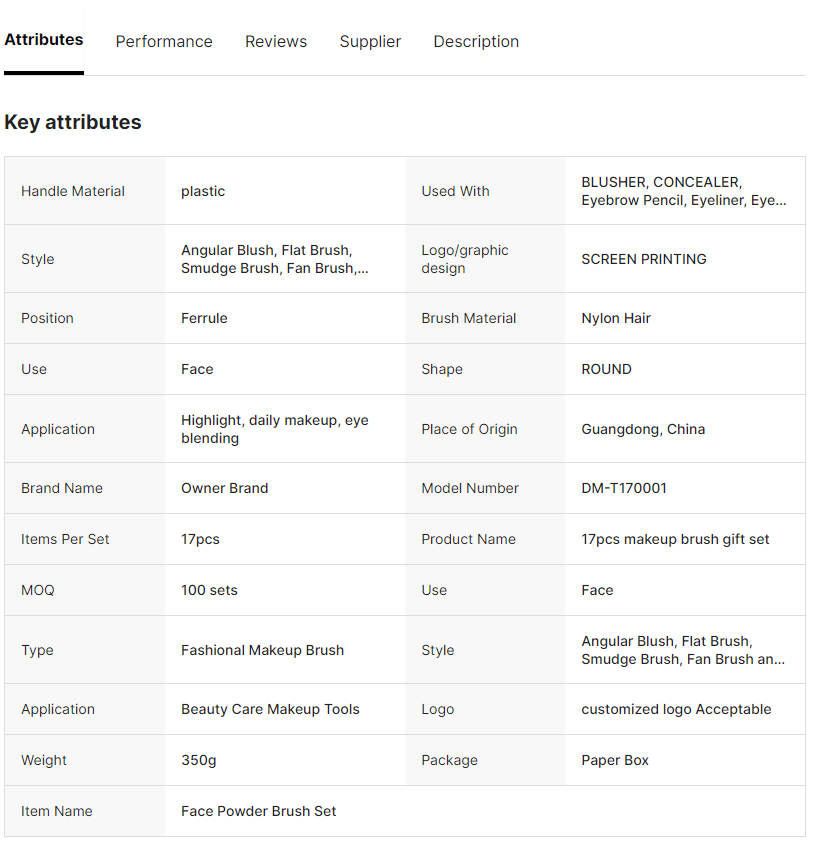Click the Handle Material label
The image size is (822, 841).
pyautogui.click(x=73, y=191)
